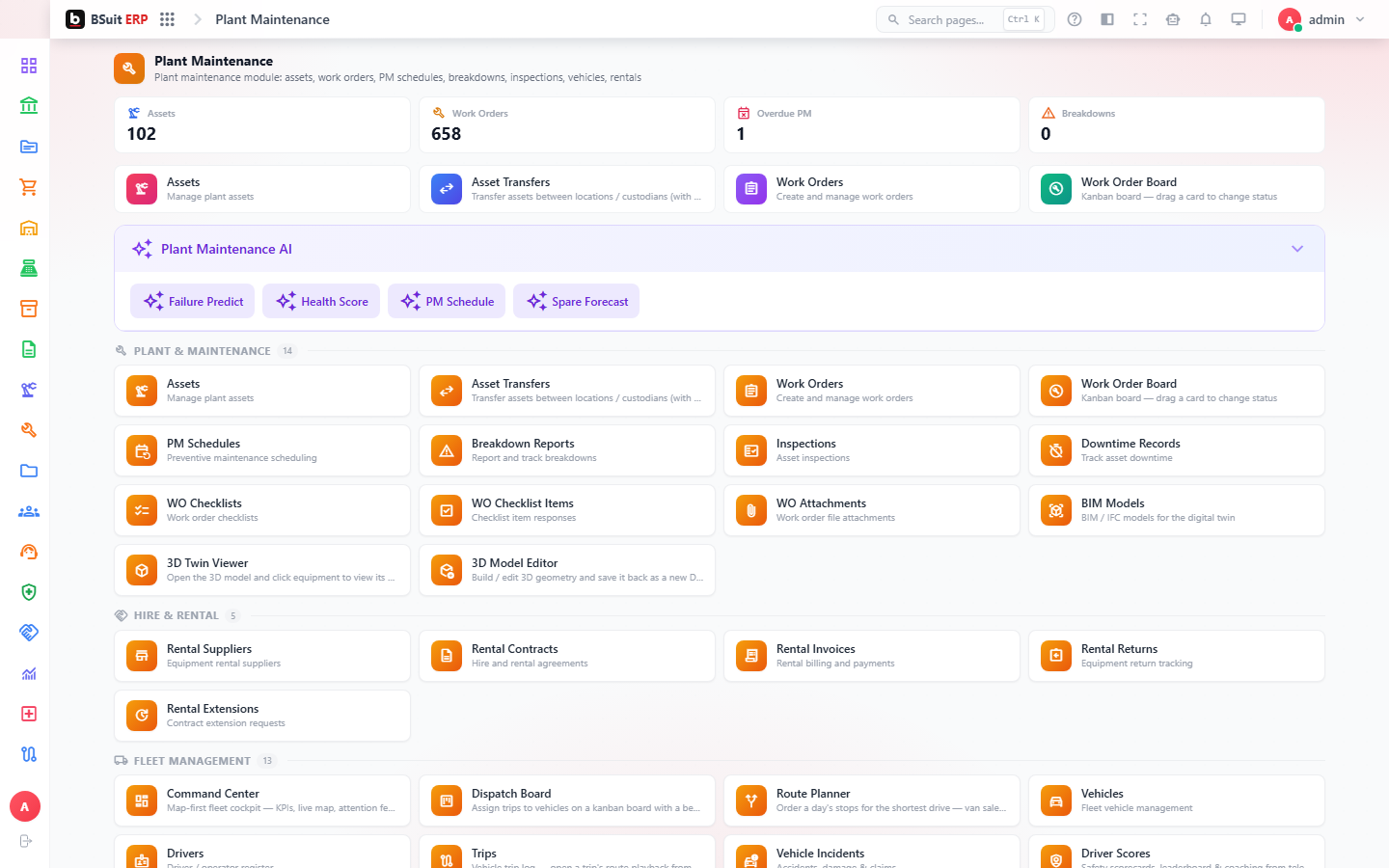Open the blue Asset Transfers quick card

pos(567,189)
